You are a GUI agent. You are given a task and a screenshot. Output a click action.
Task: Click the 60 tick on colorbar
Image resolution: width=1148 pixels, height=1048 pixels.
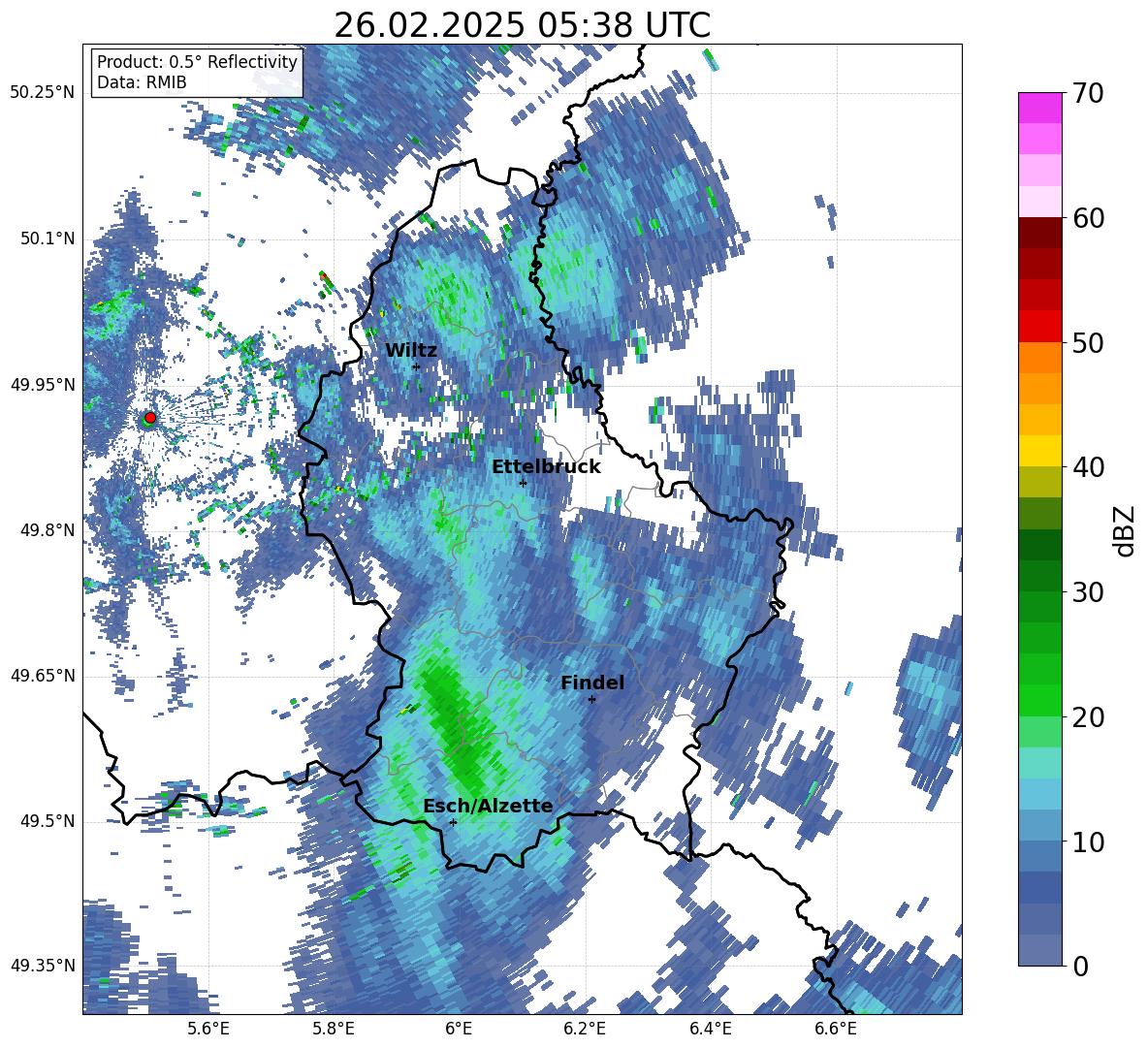pyautogui.click(x=1088, y=218)
